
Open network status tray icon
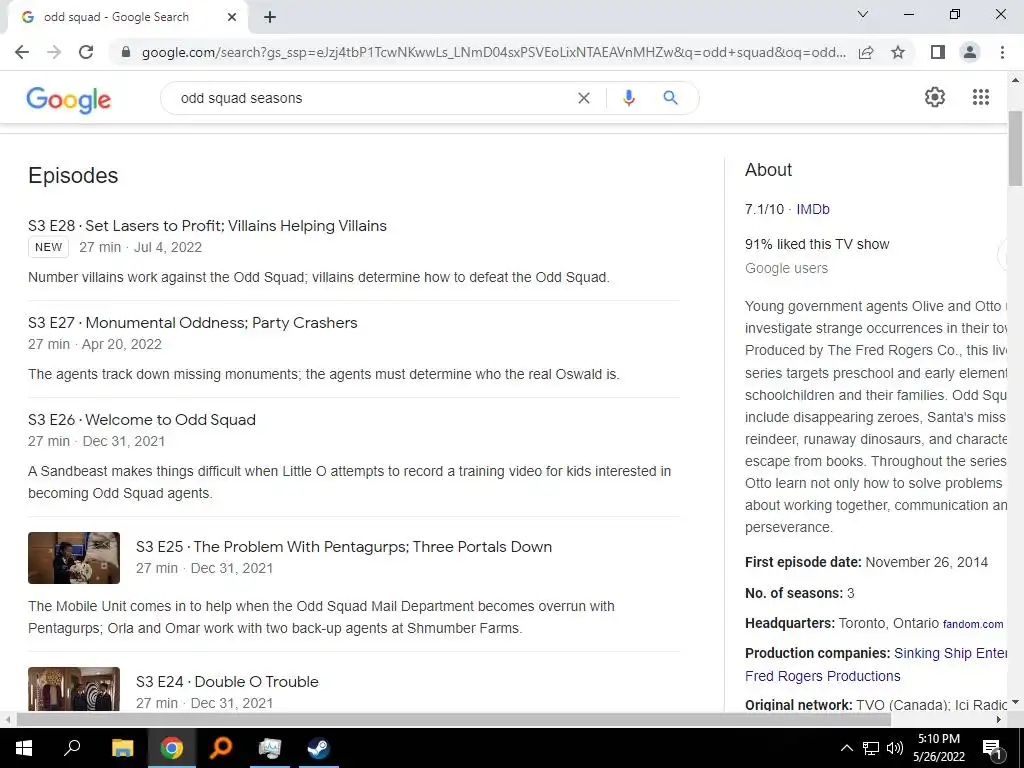pos(871,748)
